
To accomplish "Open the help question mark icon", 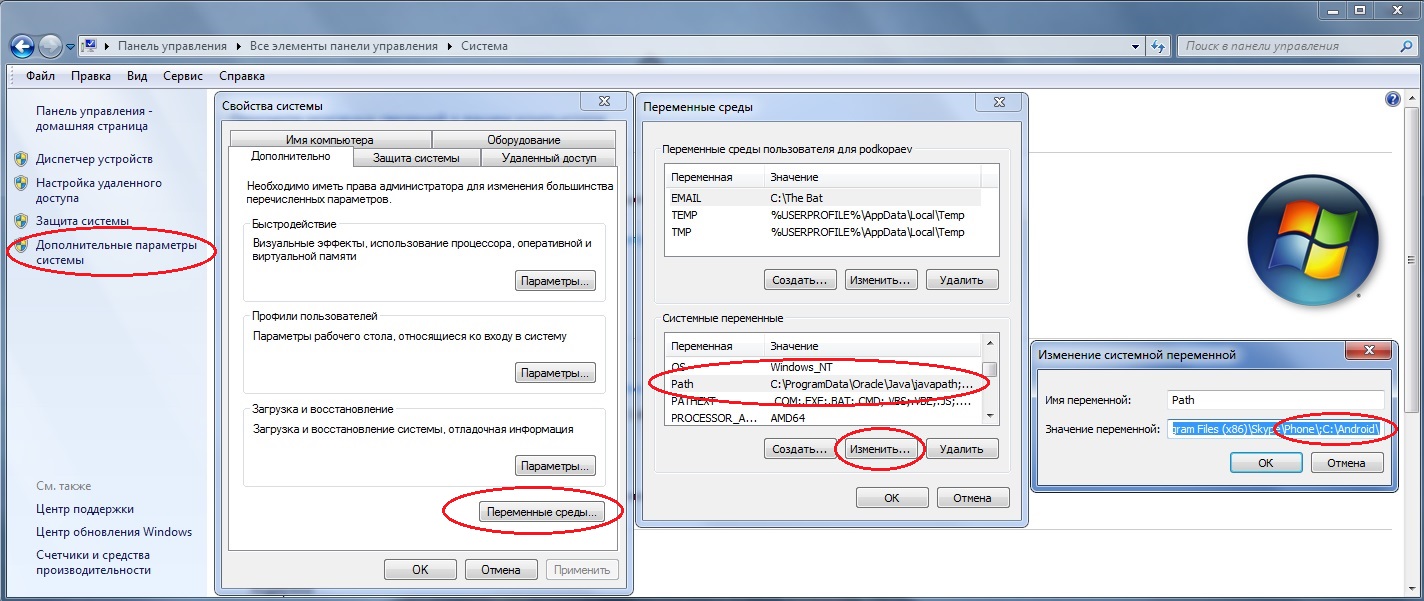I will (1392, 100).
